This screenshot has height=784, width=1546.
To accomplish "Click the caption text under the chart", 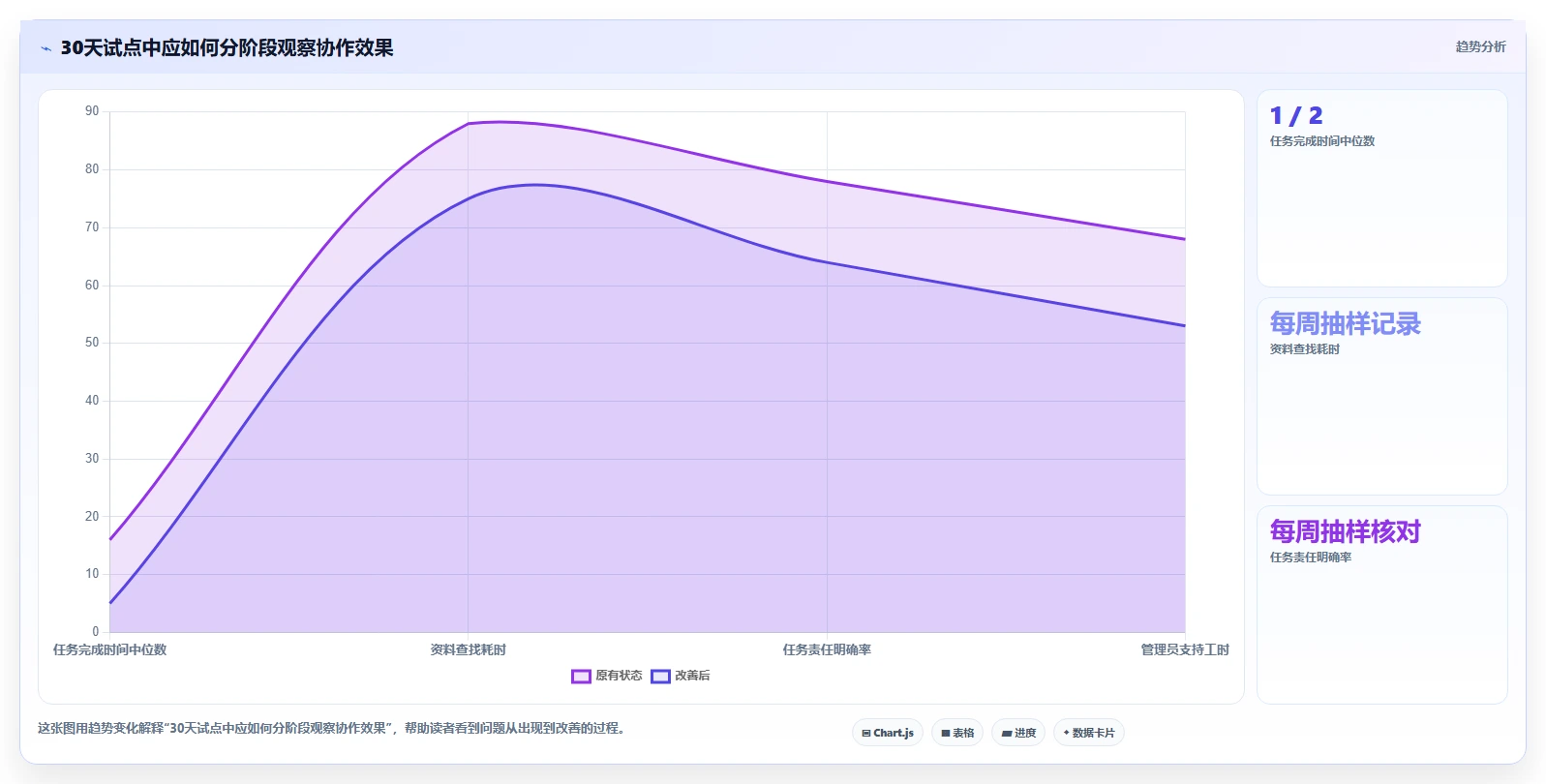I will pyautogui.click(x=333, y=728).
